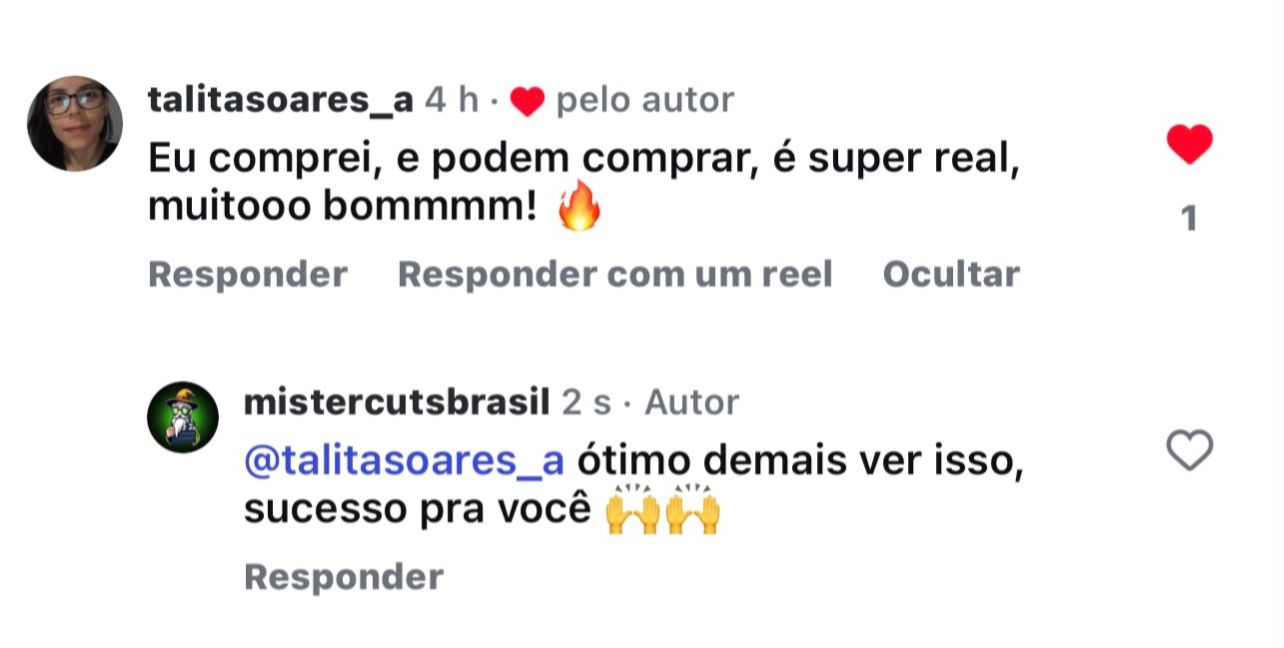Click the '4 h' comment timestamp
The height and width of the screenshot is (648, 1284).
pos(452,100)
